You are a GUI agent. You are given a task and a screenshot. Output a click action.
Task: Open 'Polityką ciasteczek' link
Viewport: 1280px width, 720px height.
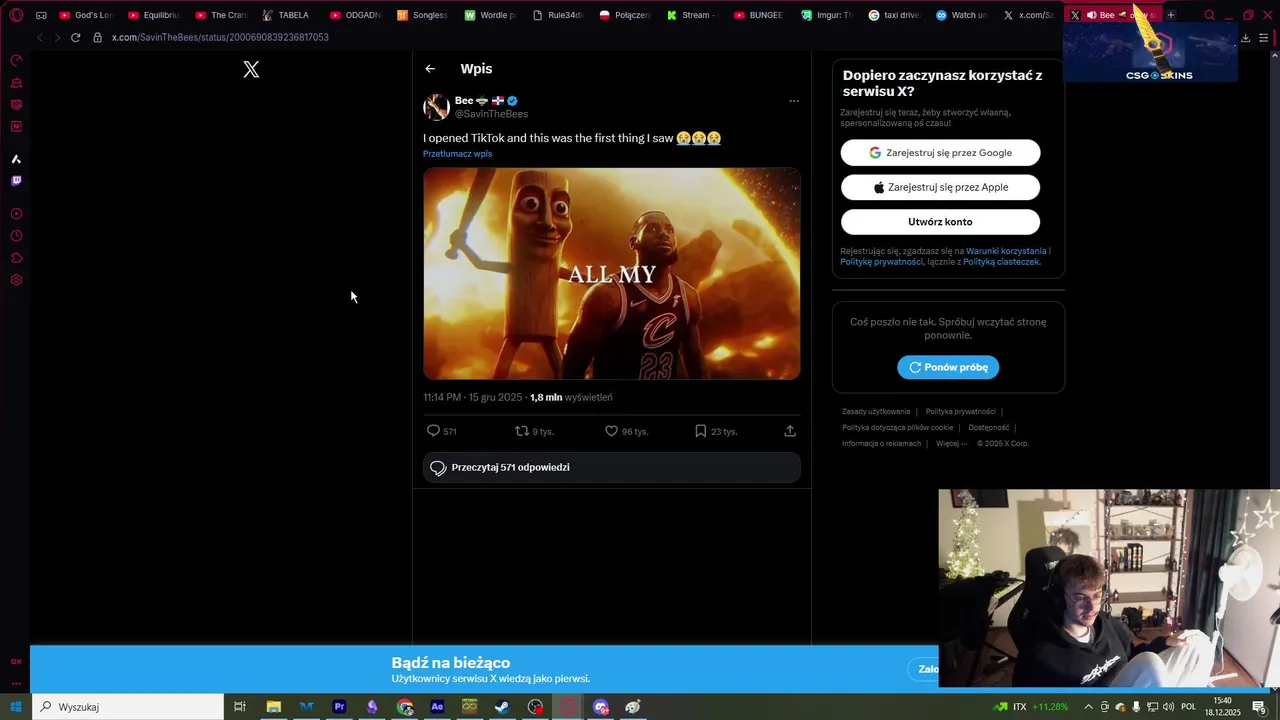coord(1002,262)
